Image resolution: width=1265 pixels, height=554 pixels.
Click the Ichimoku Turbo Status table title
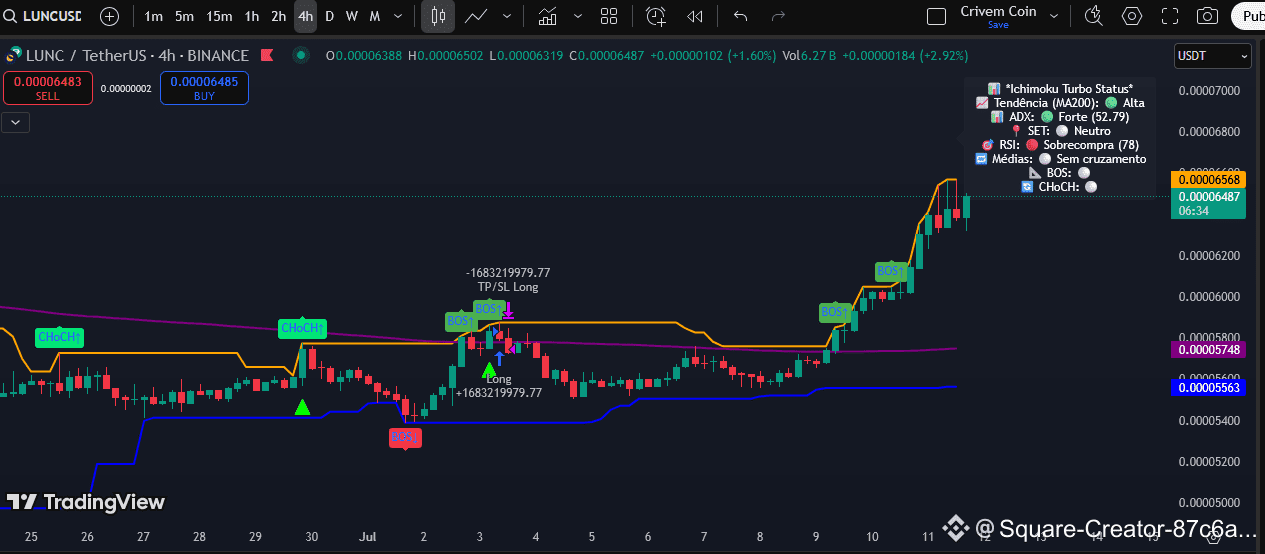(x=1060, y=89)
